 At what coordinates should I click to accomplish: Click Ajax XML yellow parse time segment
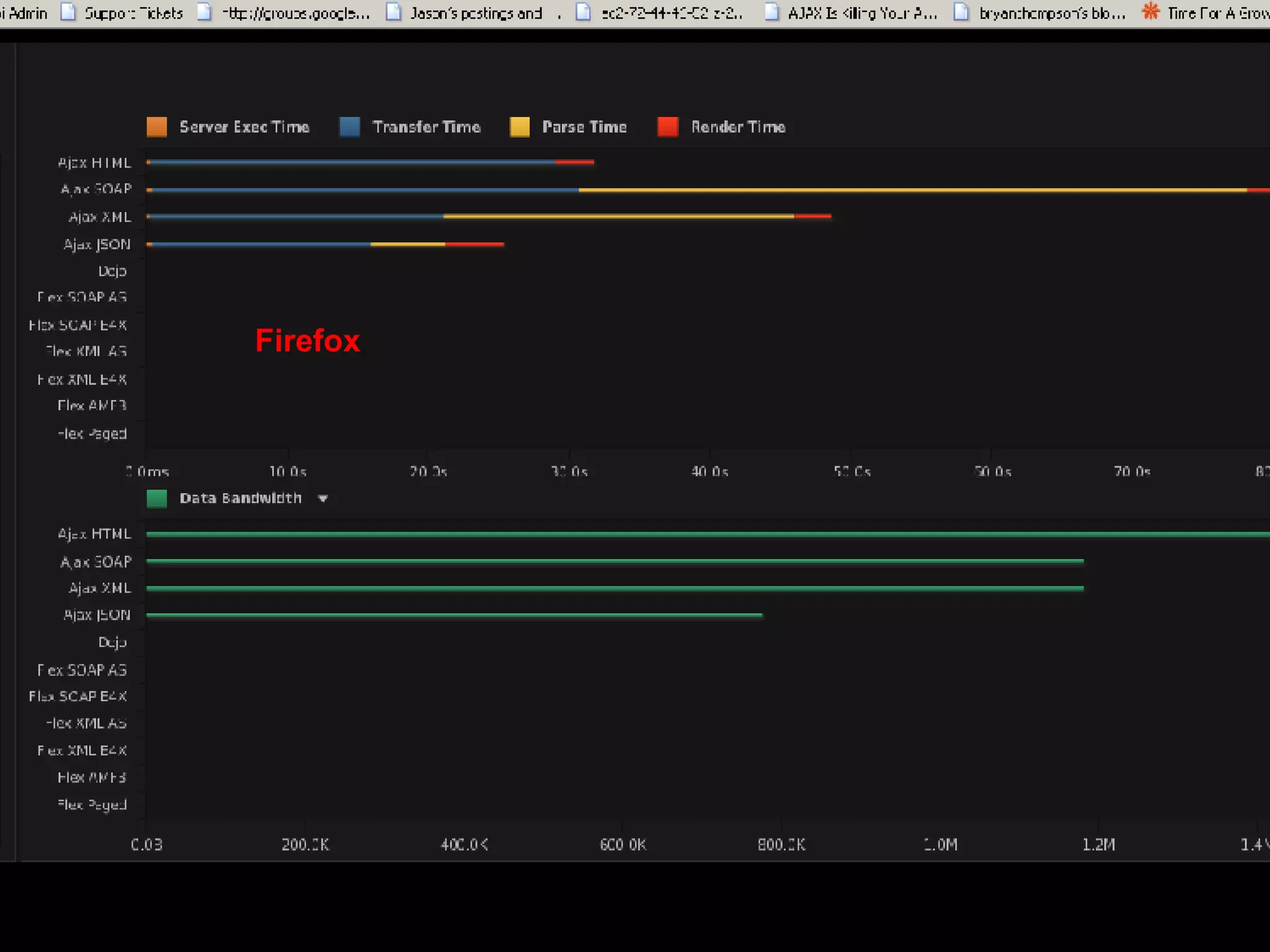(x=619, y=216)
